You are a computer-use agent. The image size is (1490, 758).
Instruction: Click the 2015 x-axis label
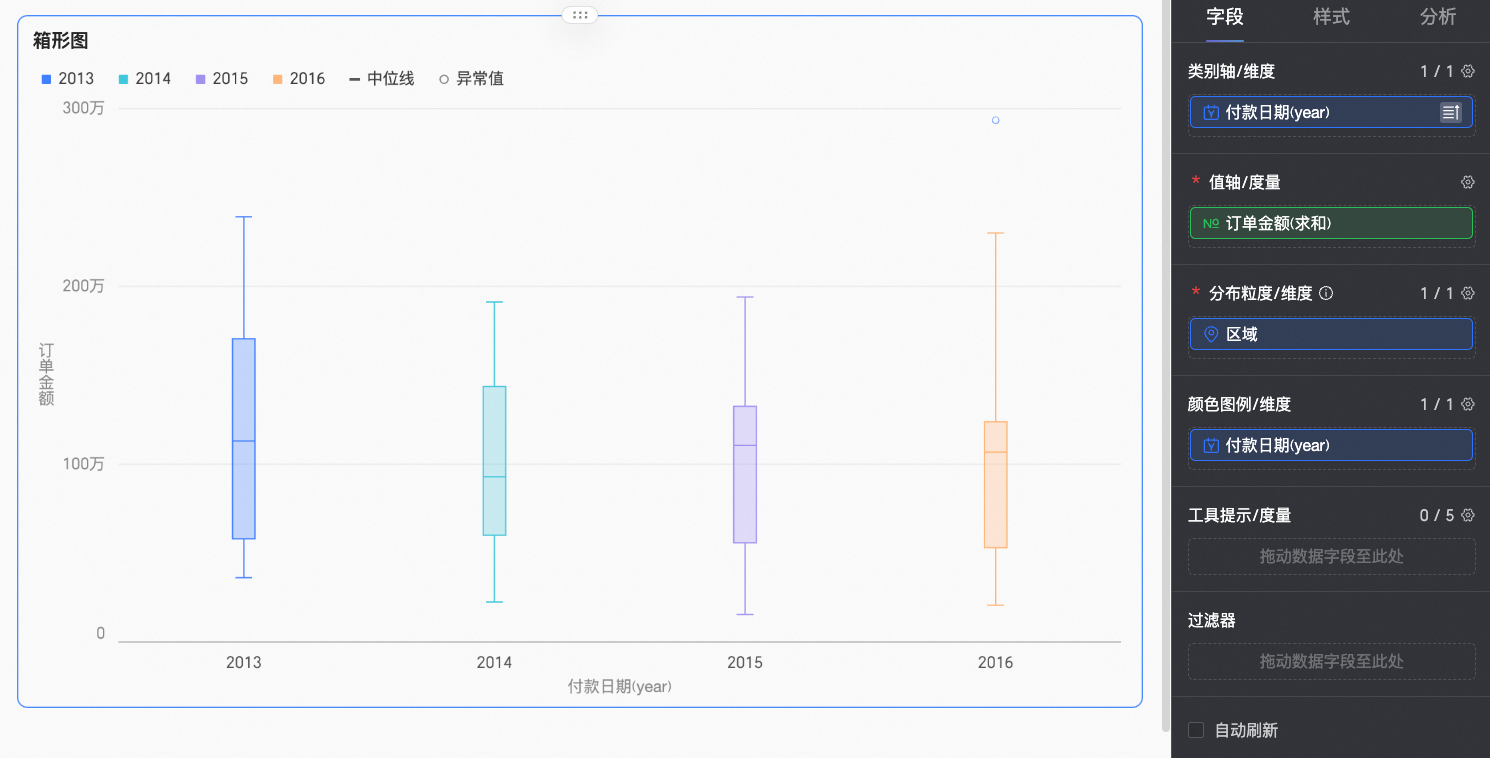745,662
